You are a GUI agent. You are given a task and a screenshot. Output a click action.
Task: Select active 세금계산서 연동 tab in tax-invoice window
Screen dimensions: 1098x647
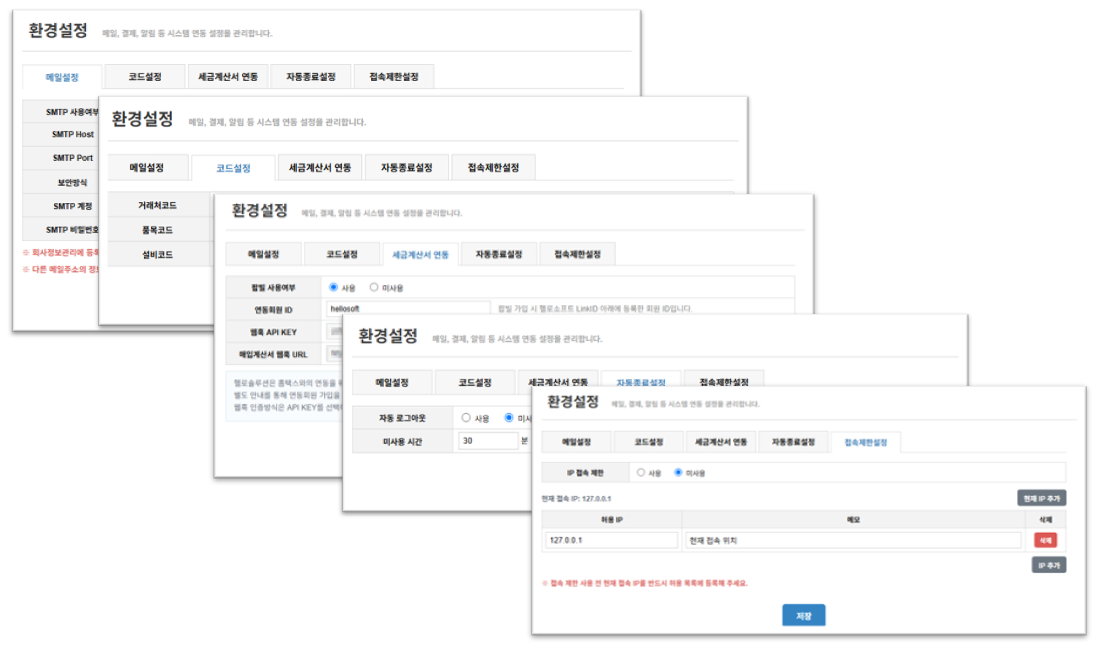(420, 254)
